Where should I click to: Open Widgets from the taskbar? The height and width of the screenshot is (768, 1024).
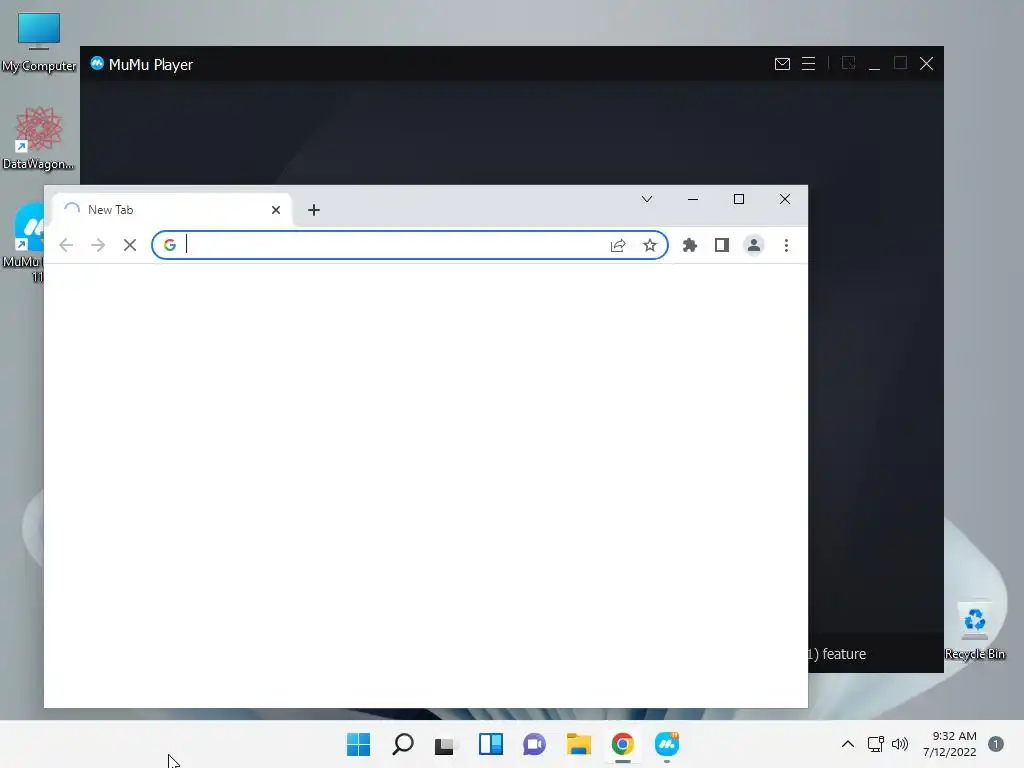[x=490, y=744]
